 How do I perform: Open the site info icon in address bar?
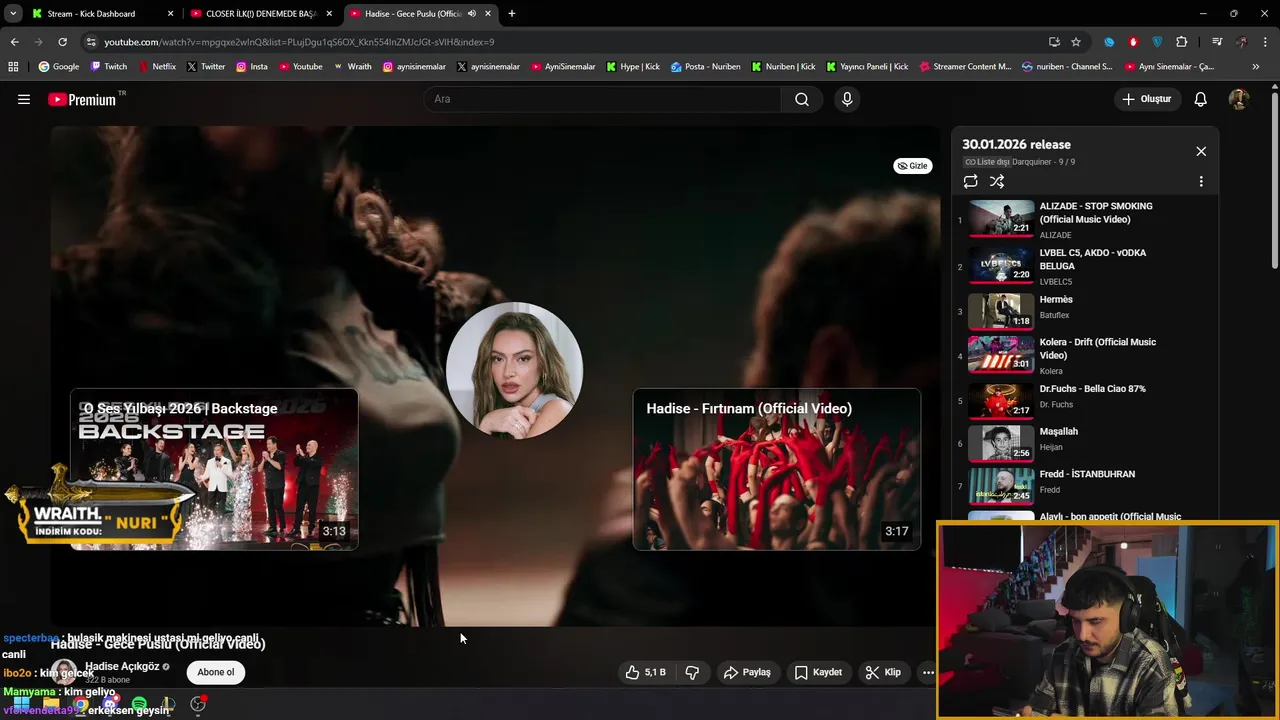click(91, 42)
